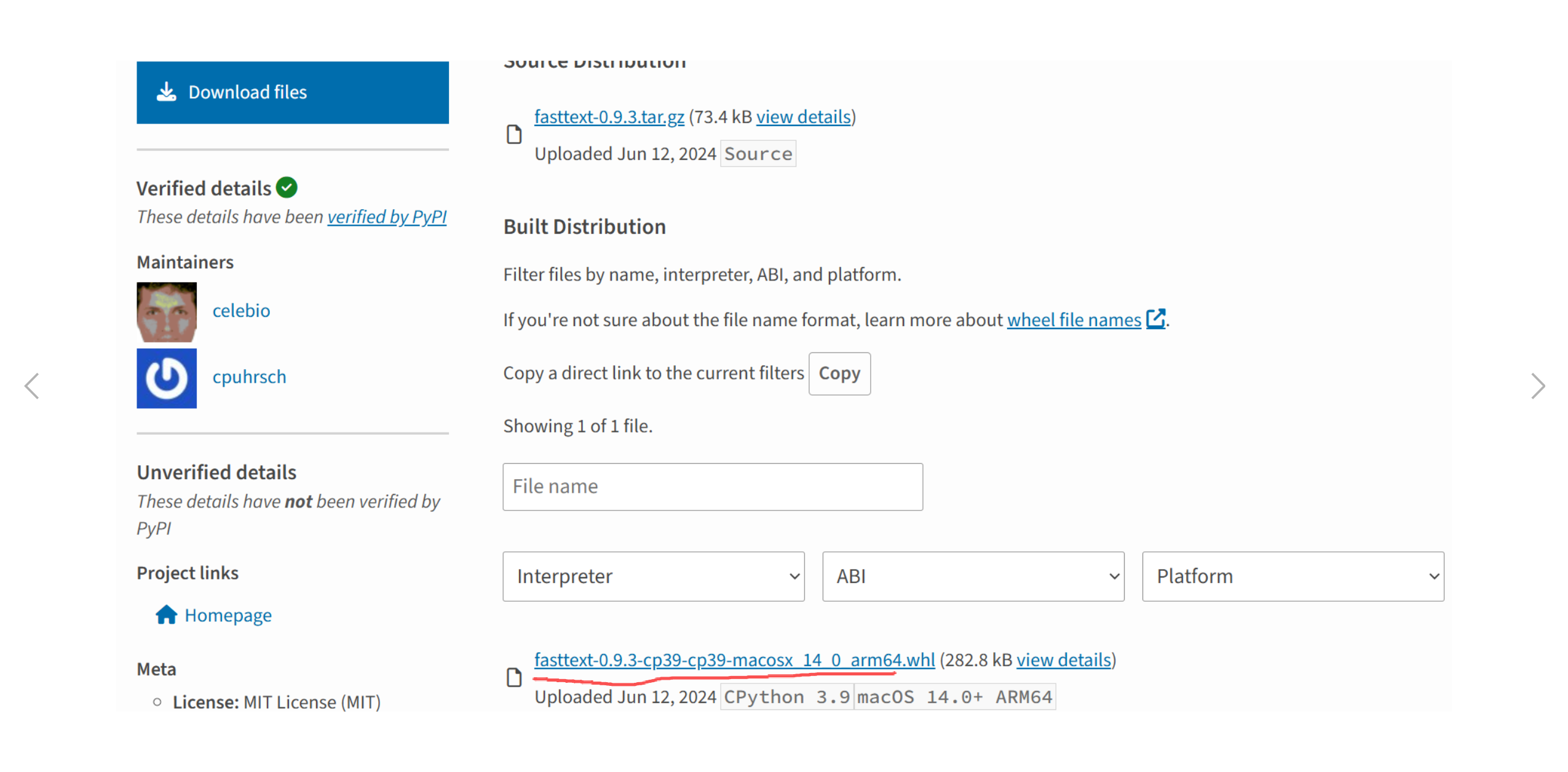Open the ABI filter dropdown

coord(973,576)
